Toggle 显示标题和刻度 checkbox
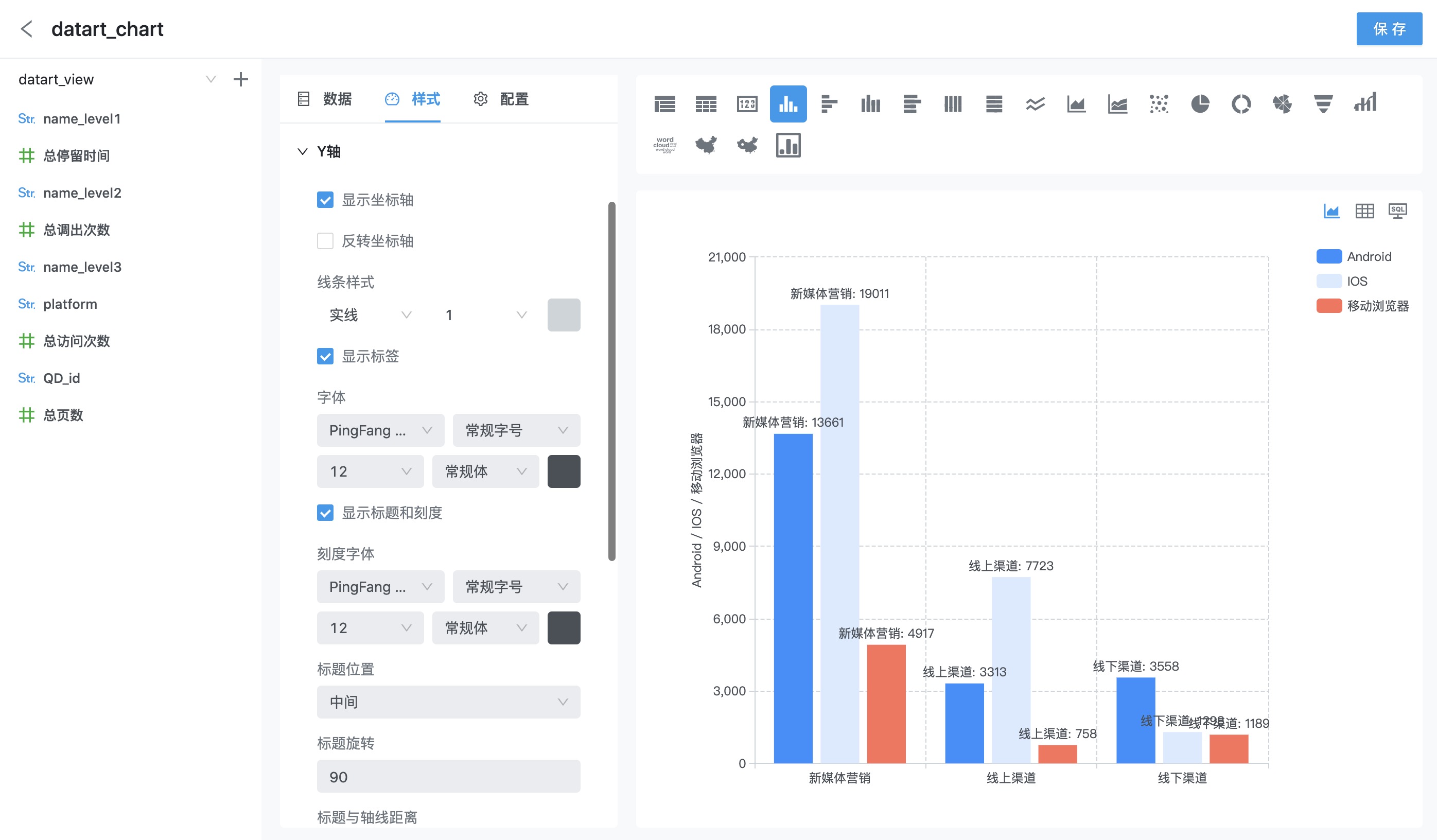The image size is (1437, 840). pyautogui.click(x=325, y=513)
